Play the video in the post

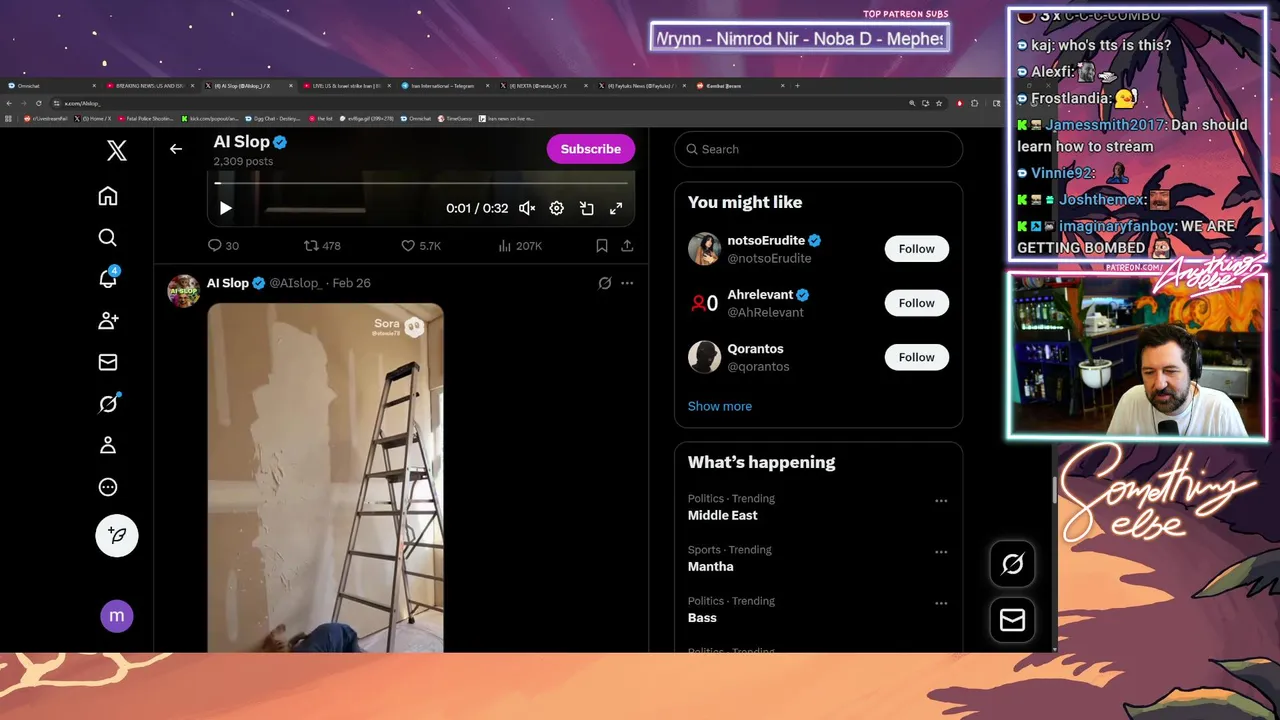coord(225,208)
